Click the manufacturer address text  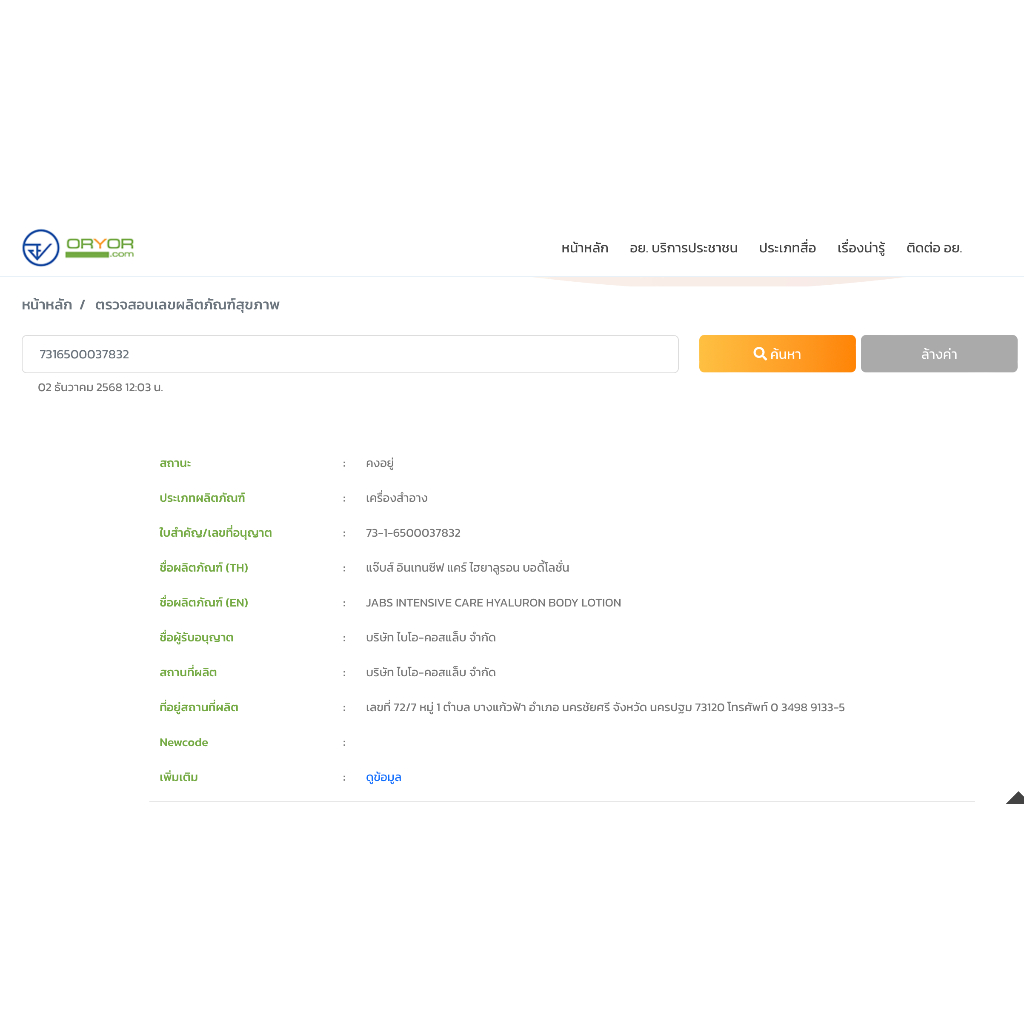[x=605, y=708]
